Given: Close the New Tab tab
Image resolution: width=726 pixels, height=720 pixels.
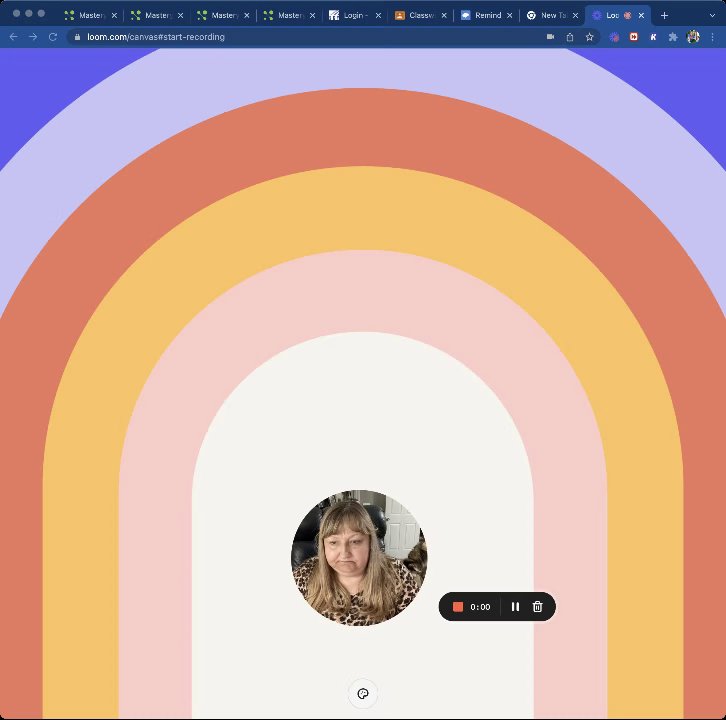Looking at the screenshot, I should [576, 15].
